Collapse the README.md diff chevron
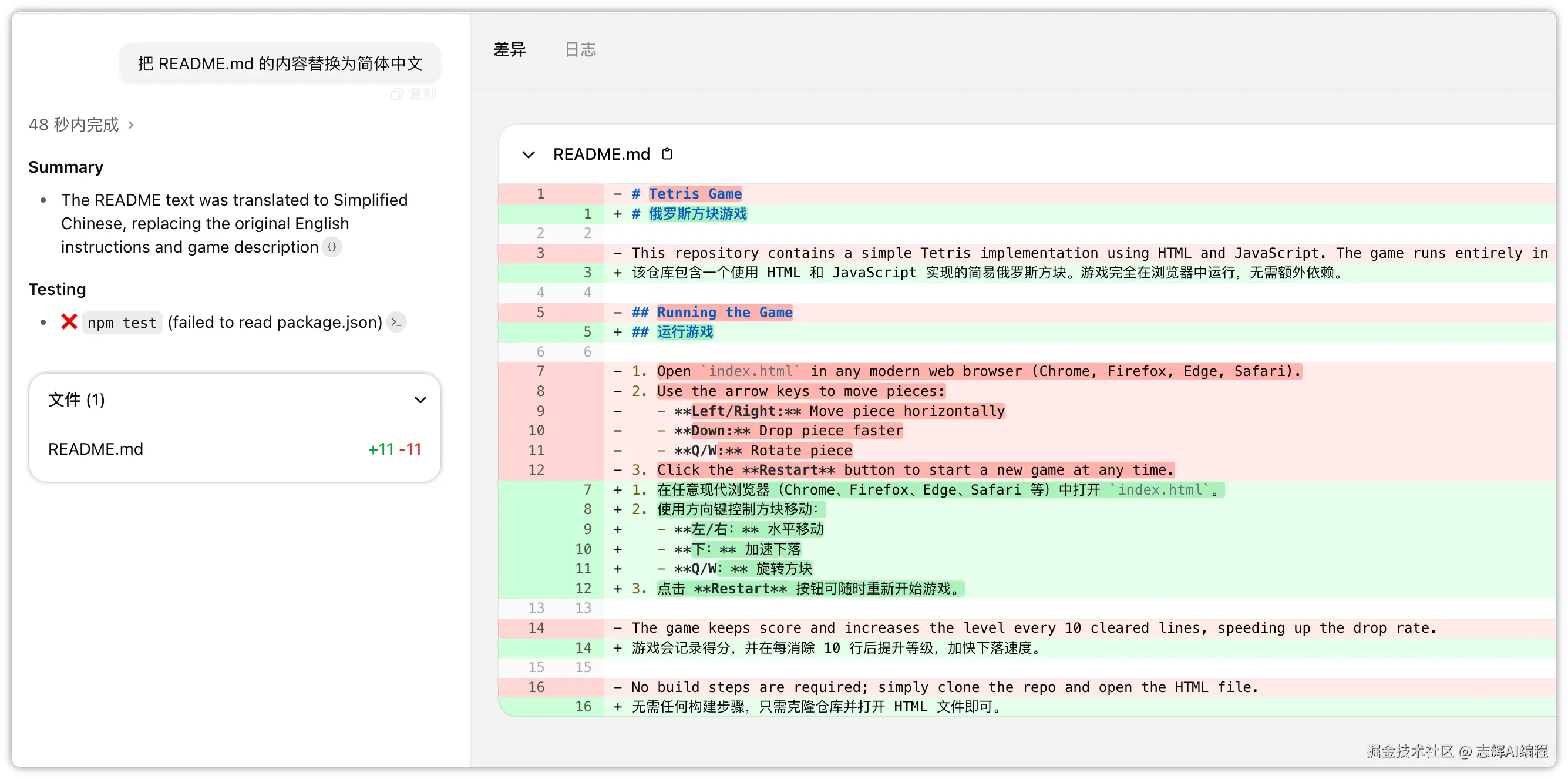The image size is (1568, 779). (529, 155)
